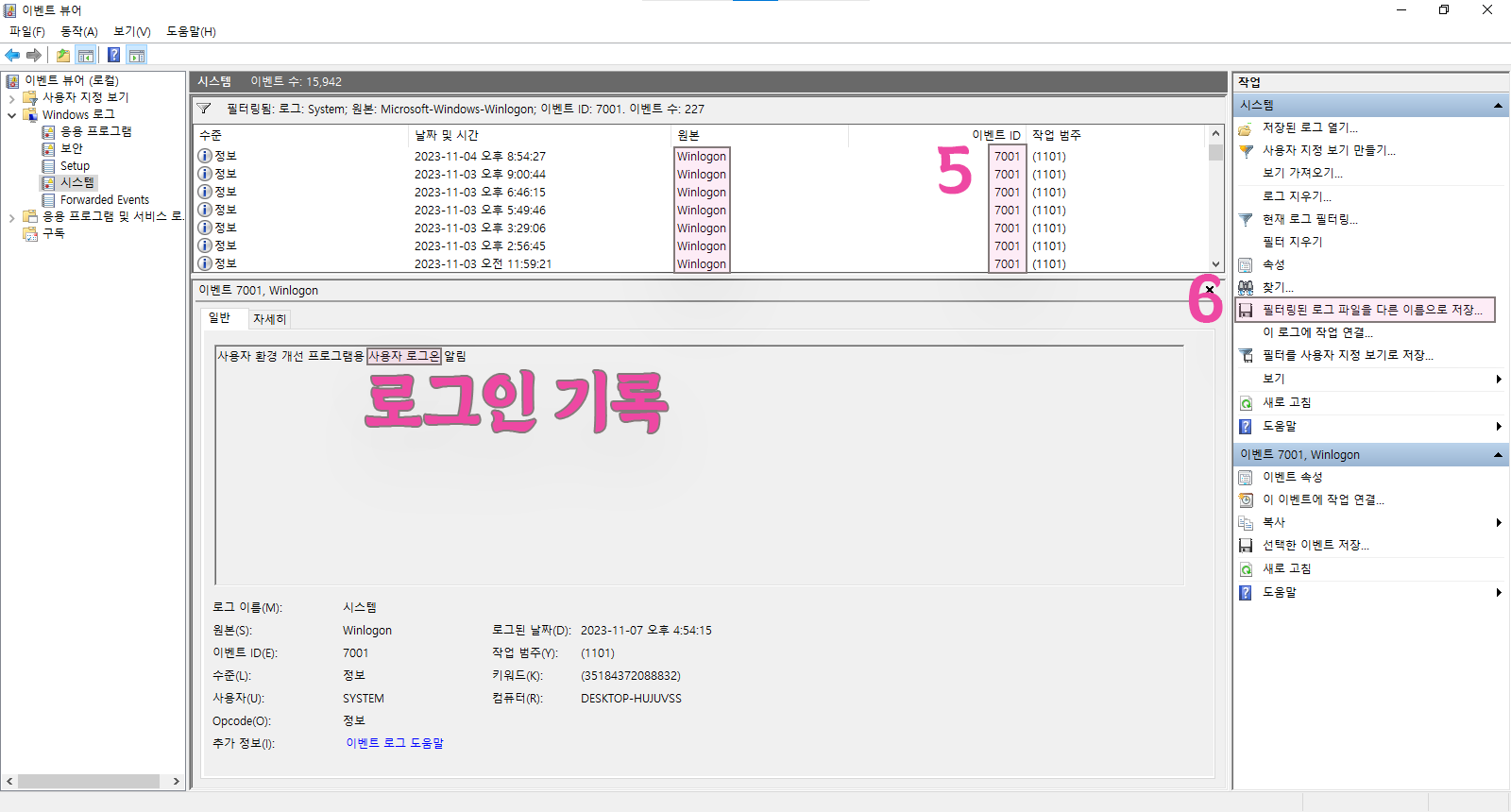
Task: Click 새로 고침 under 이벤트 7001 section
Action: 1286,568
